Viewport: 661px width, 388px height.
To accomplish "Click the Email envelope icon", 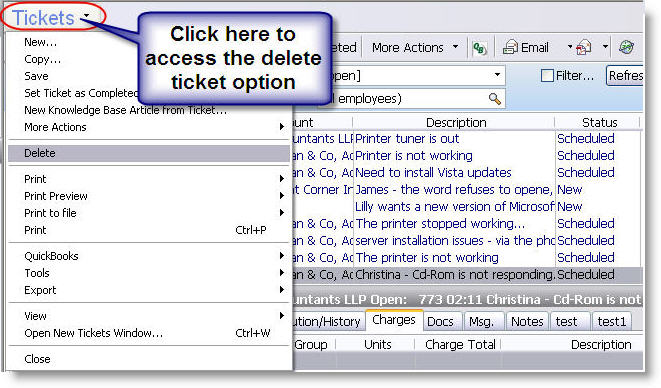I will point(511,47).
